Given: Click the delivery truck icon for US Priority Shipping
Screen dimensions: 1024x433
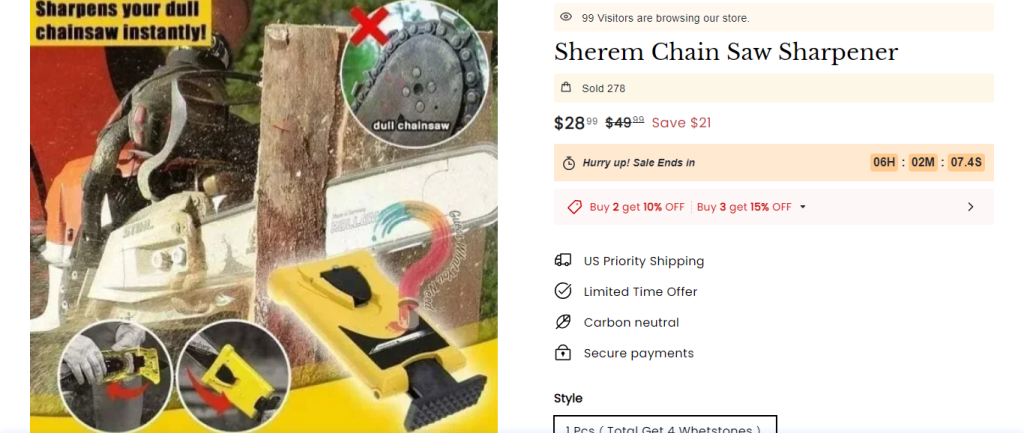Looking at the screenshot, I should (x=563, y=261).
